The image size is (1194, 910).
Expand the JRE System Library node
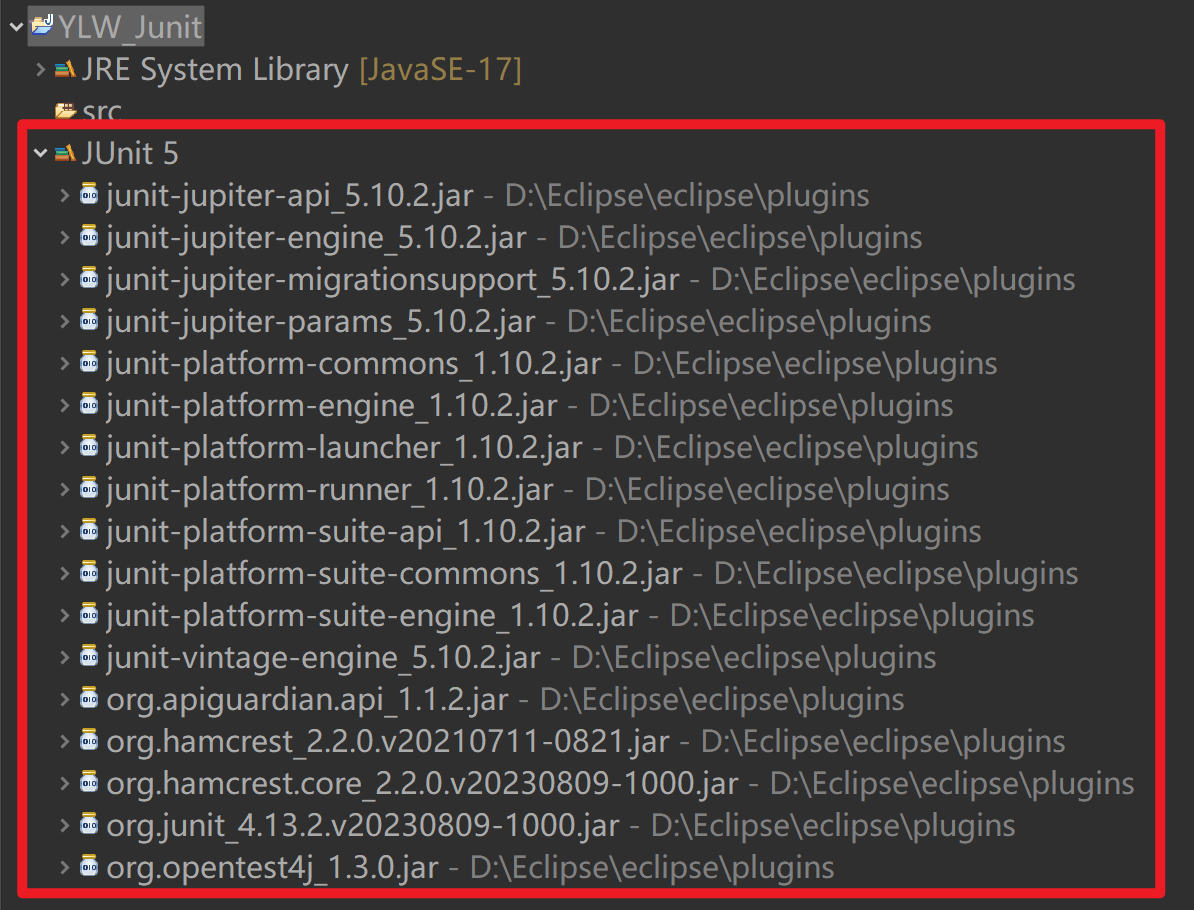(x=40, y=70)
